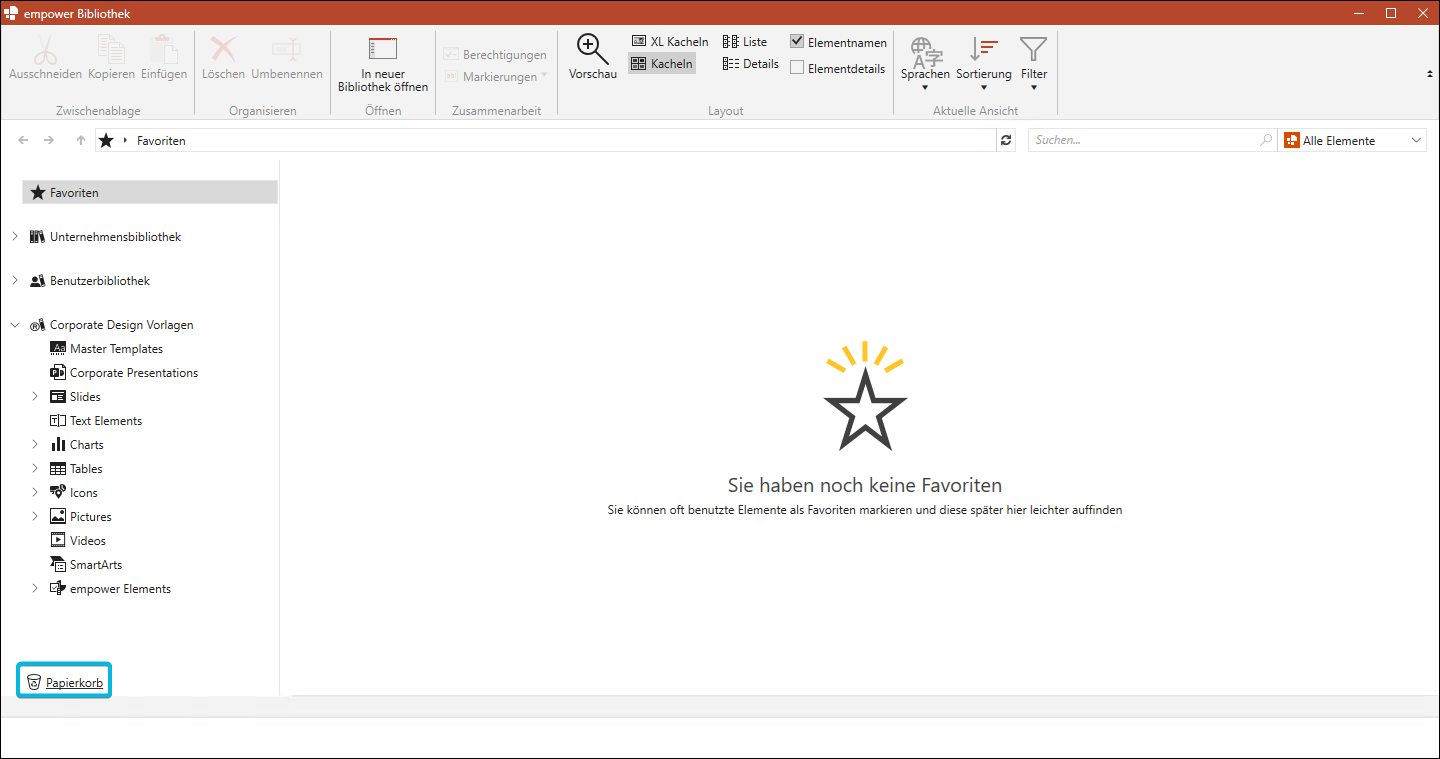The height and width of the screenshot is (759, 1440).
Task: Expand the Benutzerbibliothek node
Action: [15, 281]
